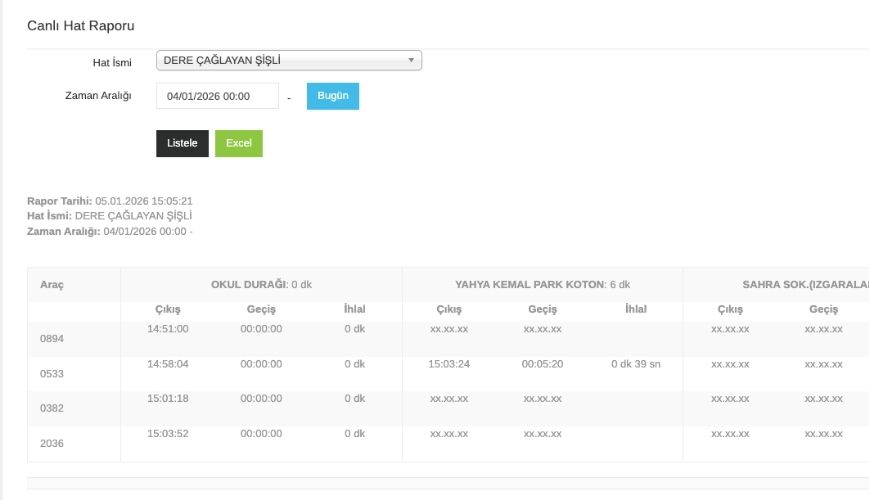Select the YAHYA KEMAL PARK KOTON header
Screen dimensions: 869x500
click(542, 285)
